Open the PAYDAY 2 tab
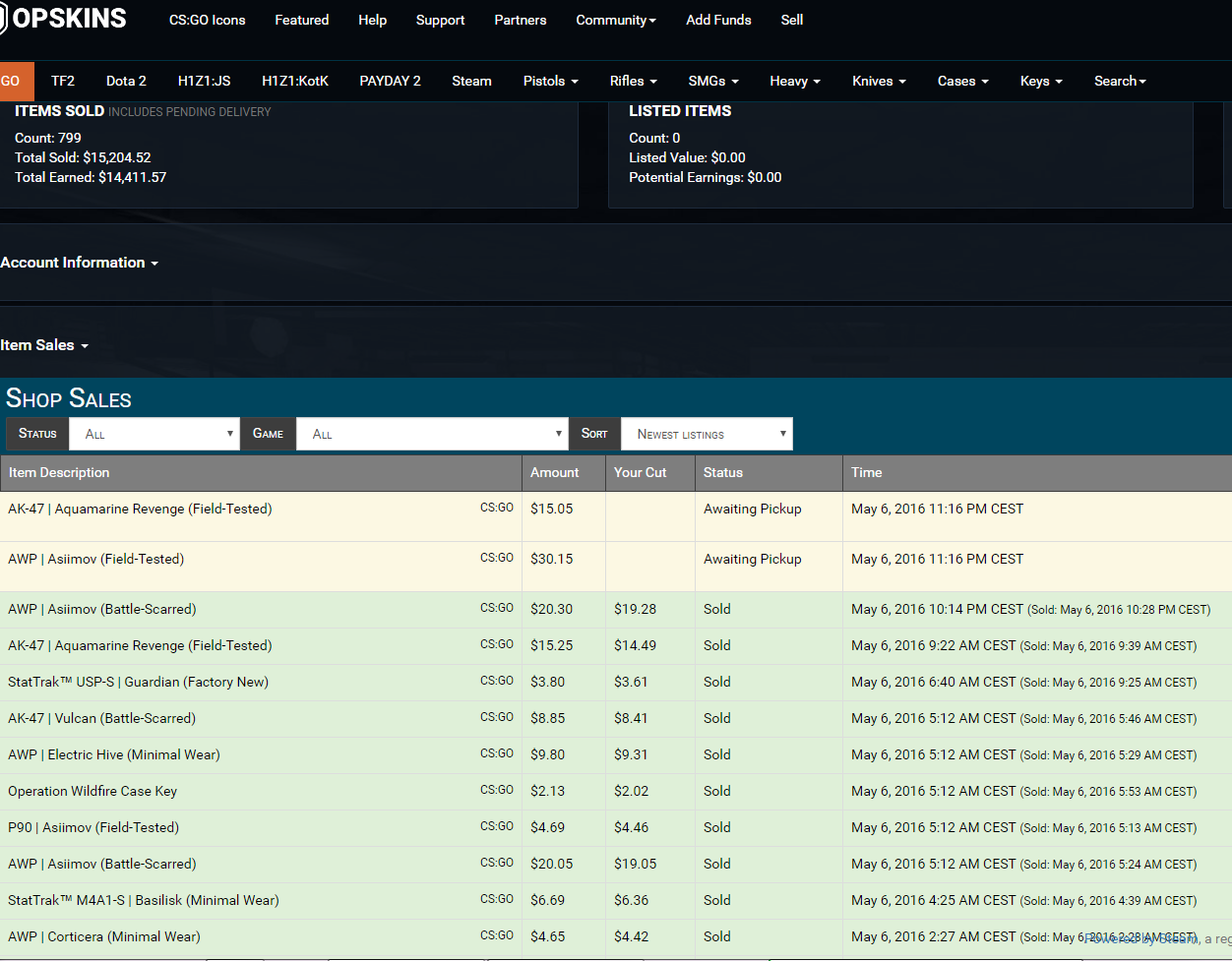Viewport: 1232px width, 961px height. [x=390, y=81]
